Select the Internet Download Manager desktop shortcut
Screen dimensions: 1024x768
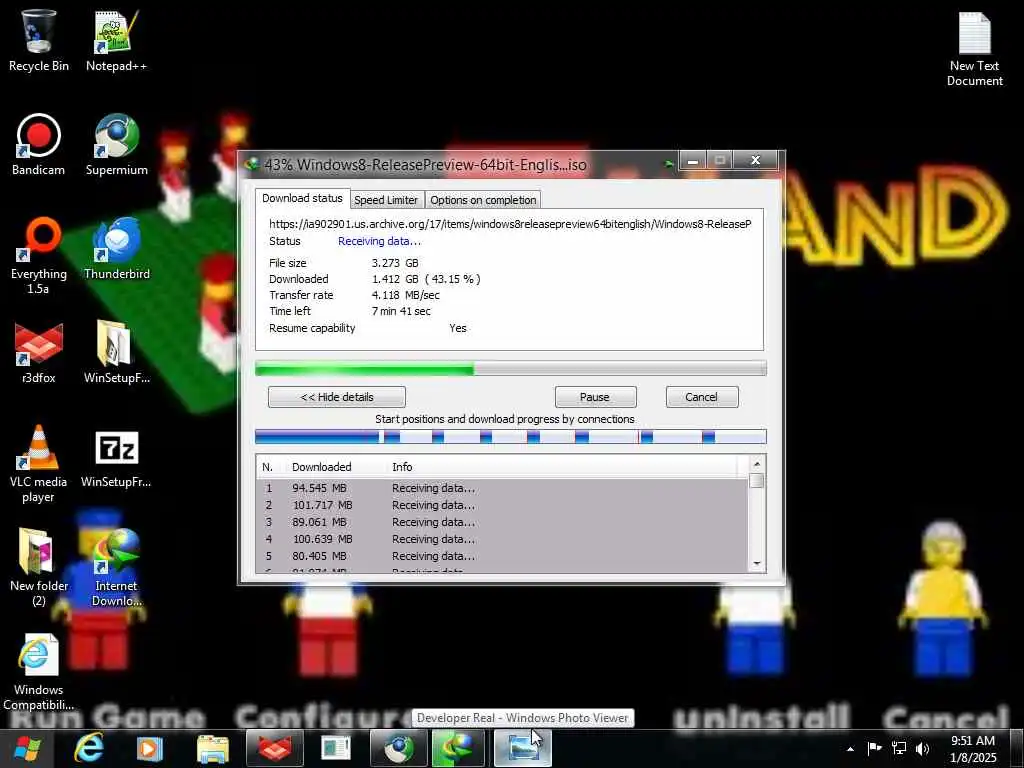(x=116, y=568)
